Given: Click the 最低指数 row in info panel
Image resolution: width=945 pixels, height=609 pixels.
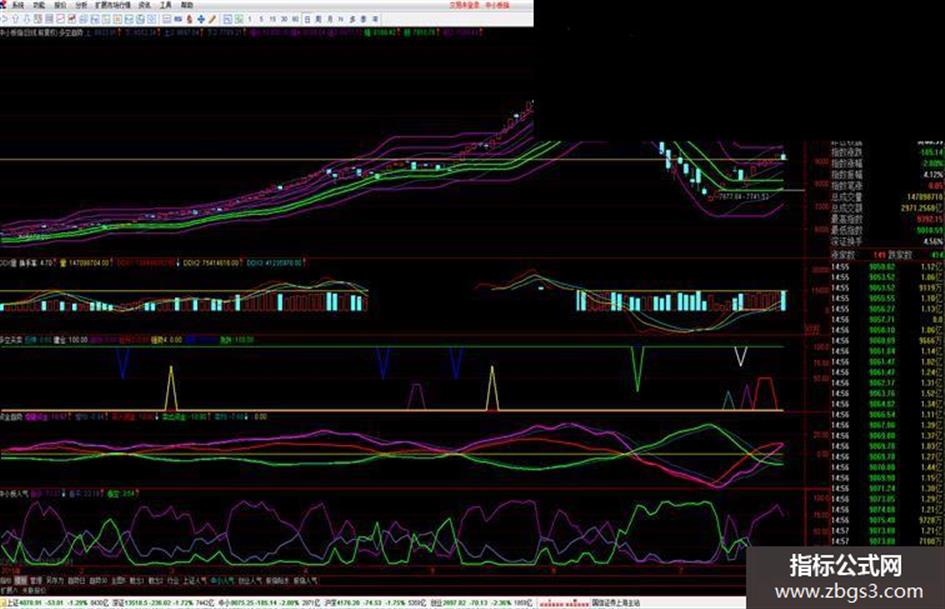Looking at the screenshot, I should [x=887, y=230].
